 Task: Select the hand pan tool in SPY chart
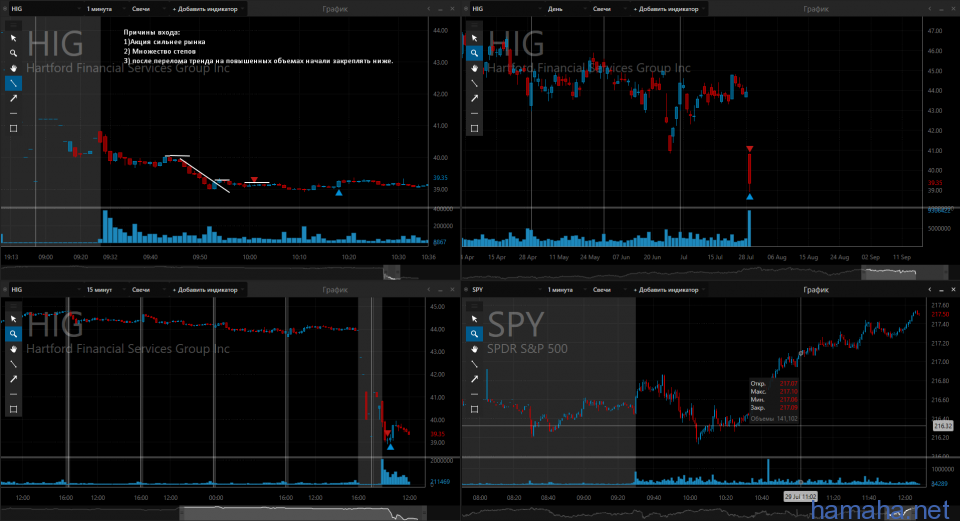click(x=474, y=349)
